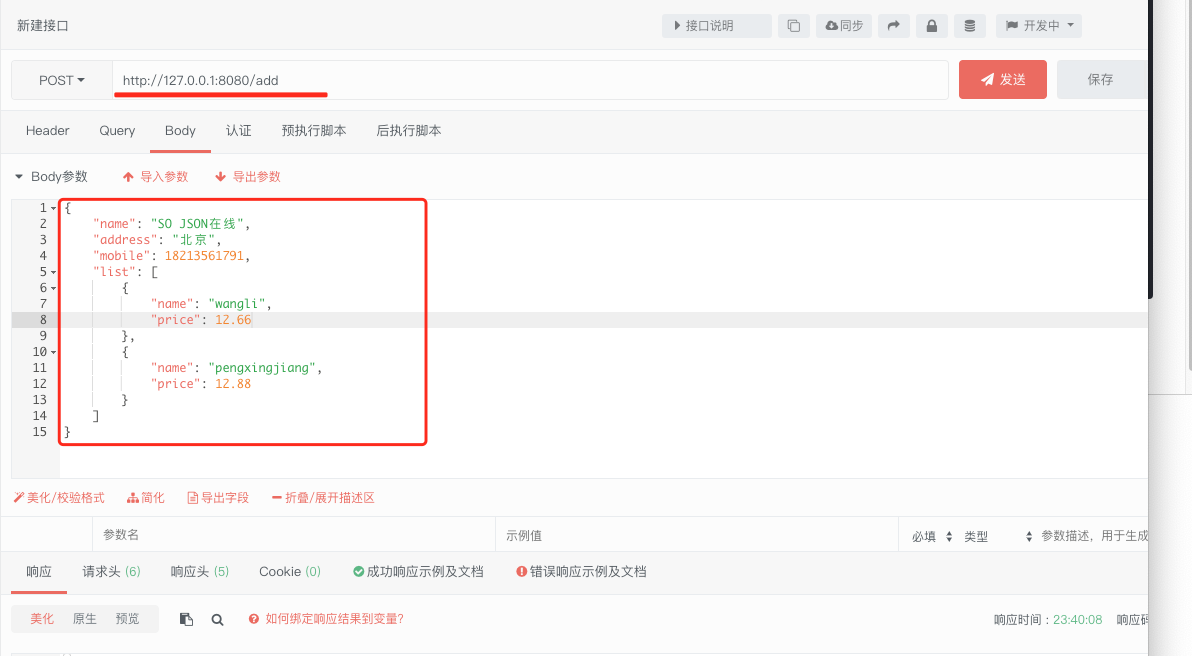Switch response view to 原生 raw mode

click(84, 618)
